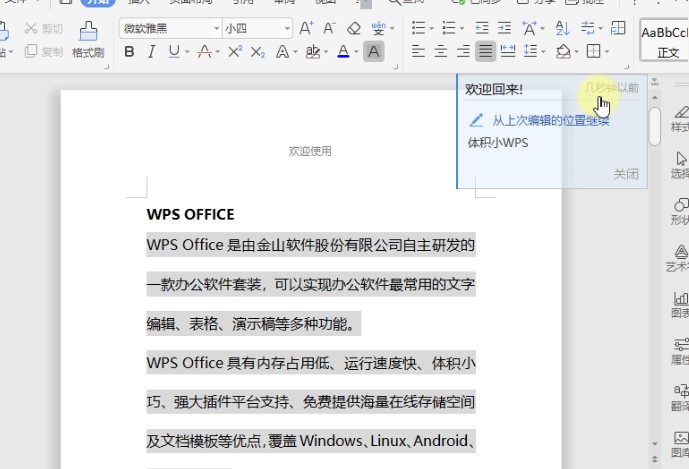Apply numbered list formatting
The image size is (689, 469).
tap(449, 28)
